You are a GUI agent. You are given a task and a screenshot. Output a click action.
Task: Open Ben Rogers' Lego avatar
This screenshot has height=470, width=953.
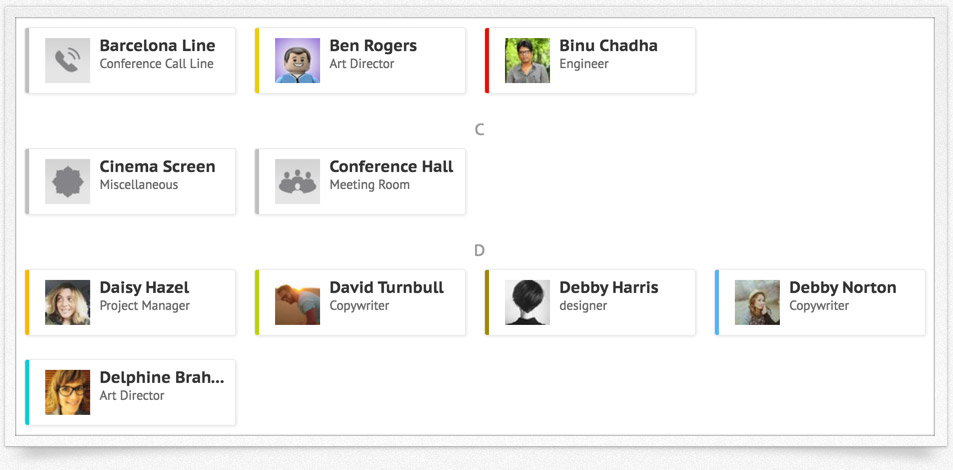(297, 61)
